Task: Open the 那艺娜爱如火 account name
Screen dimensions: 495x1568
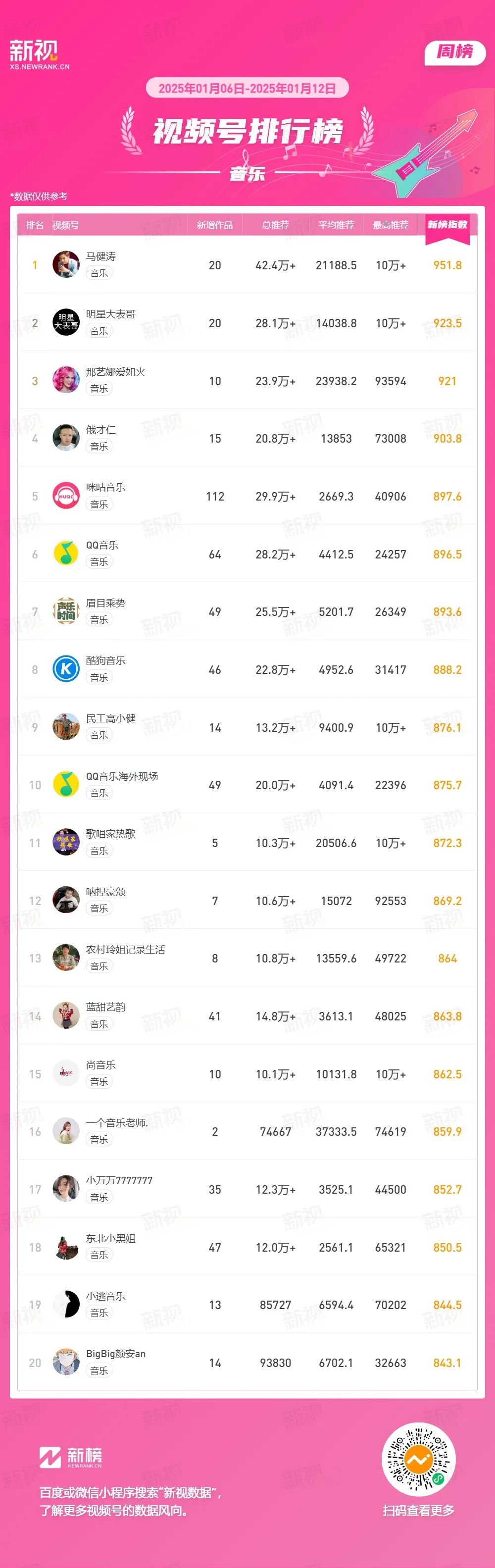Action: (116, 372)
